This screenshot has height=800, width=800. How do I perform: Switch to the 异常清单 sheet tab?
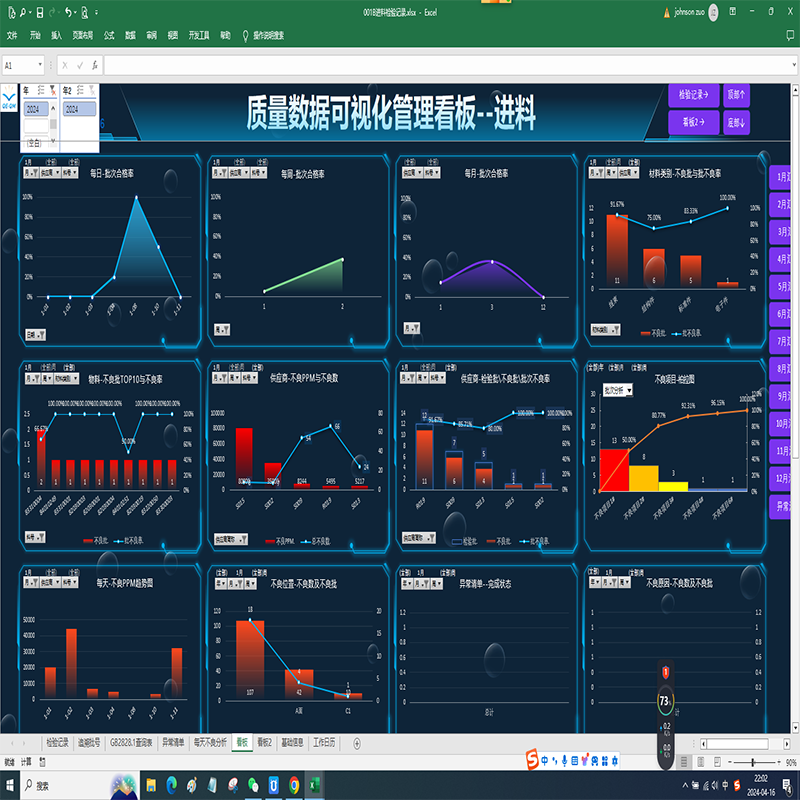coord(173,743)
